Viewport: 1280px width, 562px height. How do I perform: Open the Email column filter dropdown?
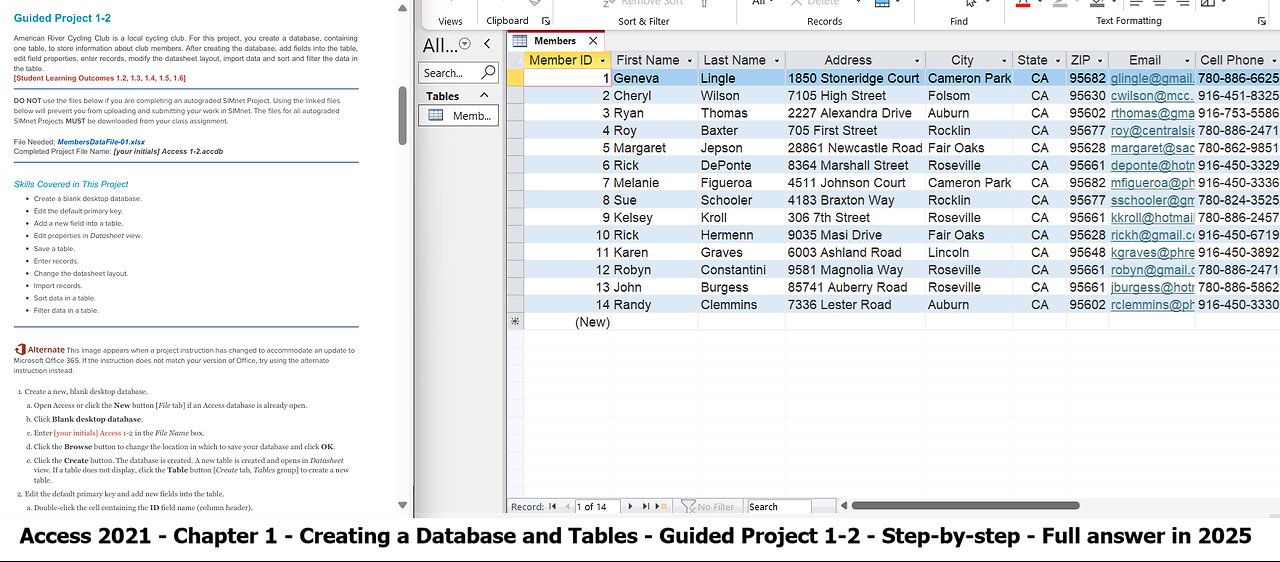click(x=1186, y=60)
